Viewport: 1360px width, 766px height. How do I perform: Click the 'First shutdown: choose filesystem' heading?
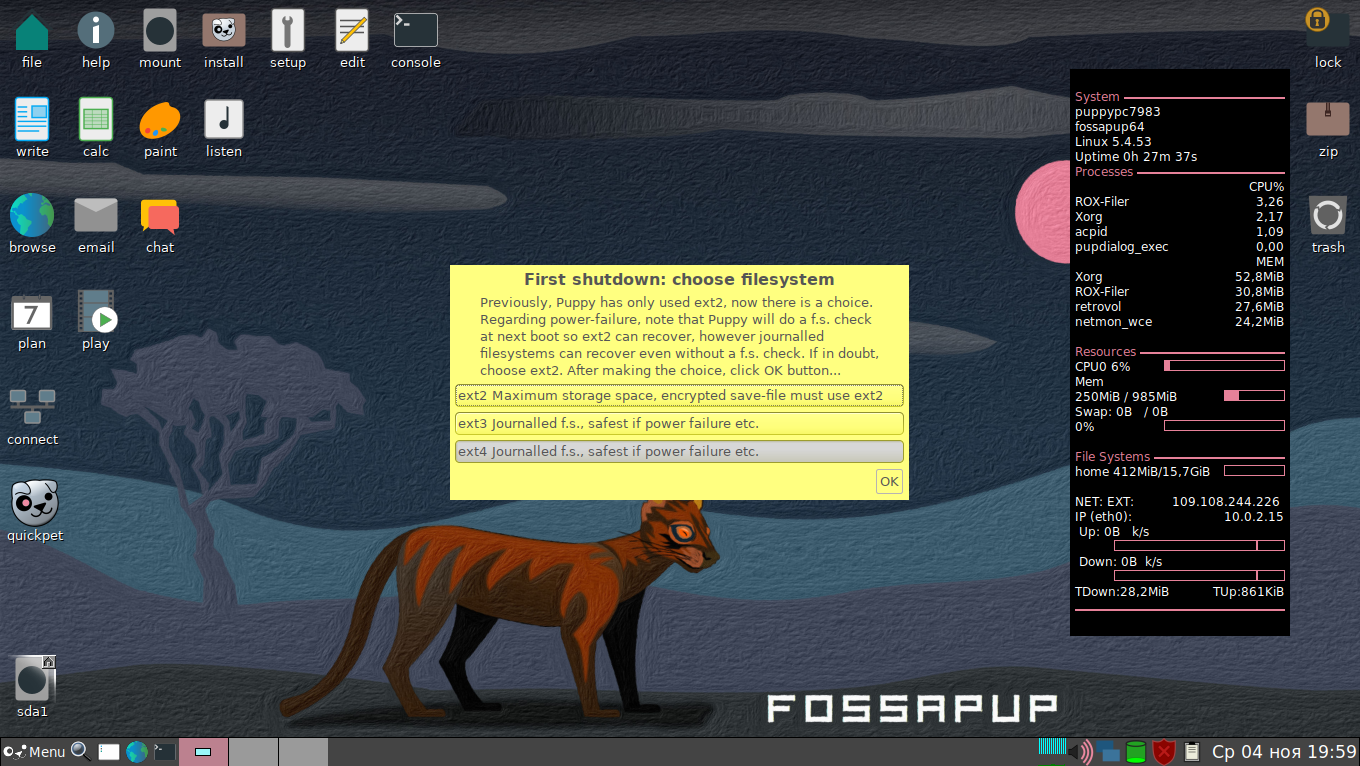coord(679,279)
